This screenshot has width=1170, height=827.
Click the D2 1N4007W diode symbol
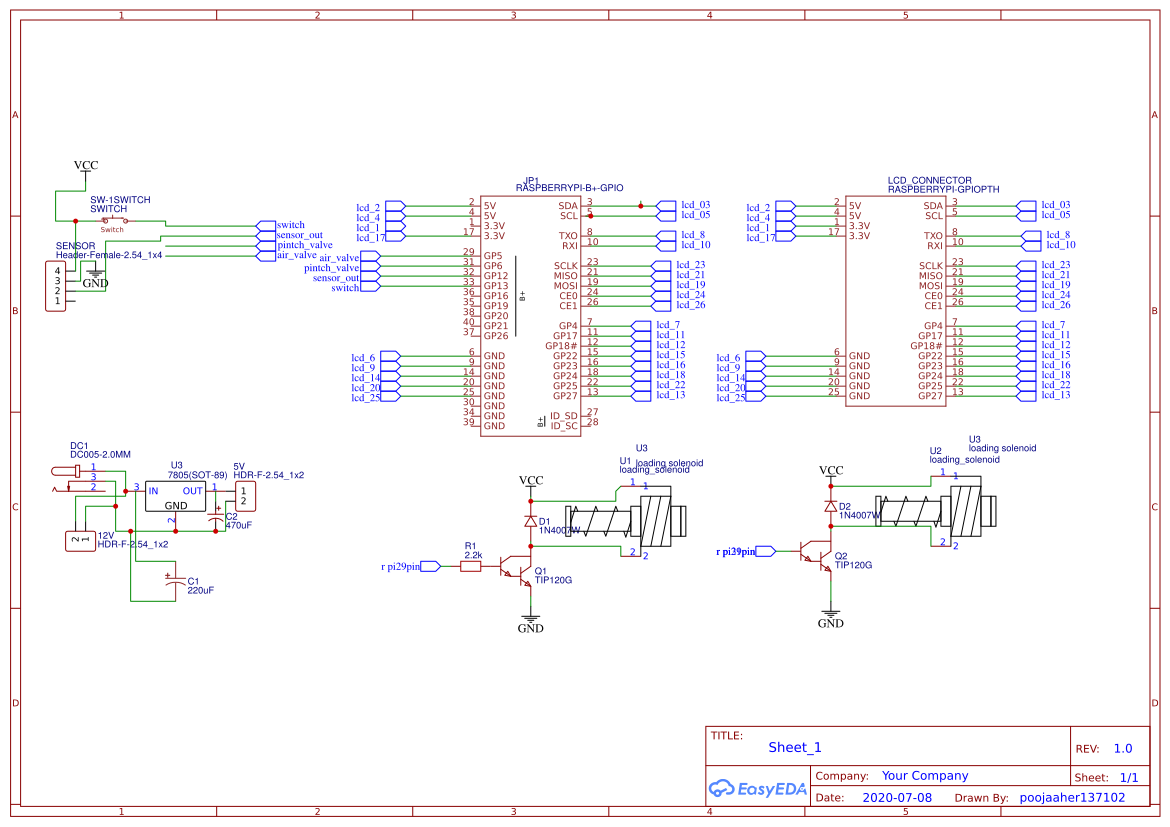click(x=830, y=506)
